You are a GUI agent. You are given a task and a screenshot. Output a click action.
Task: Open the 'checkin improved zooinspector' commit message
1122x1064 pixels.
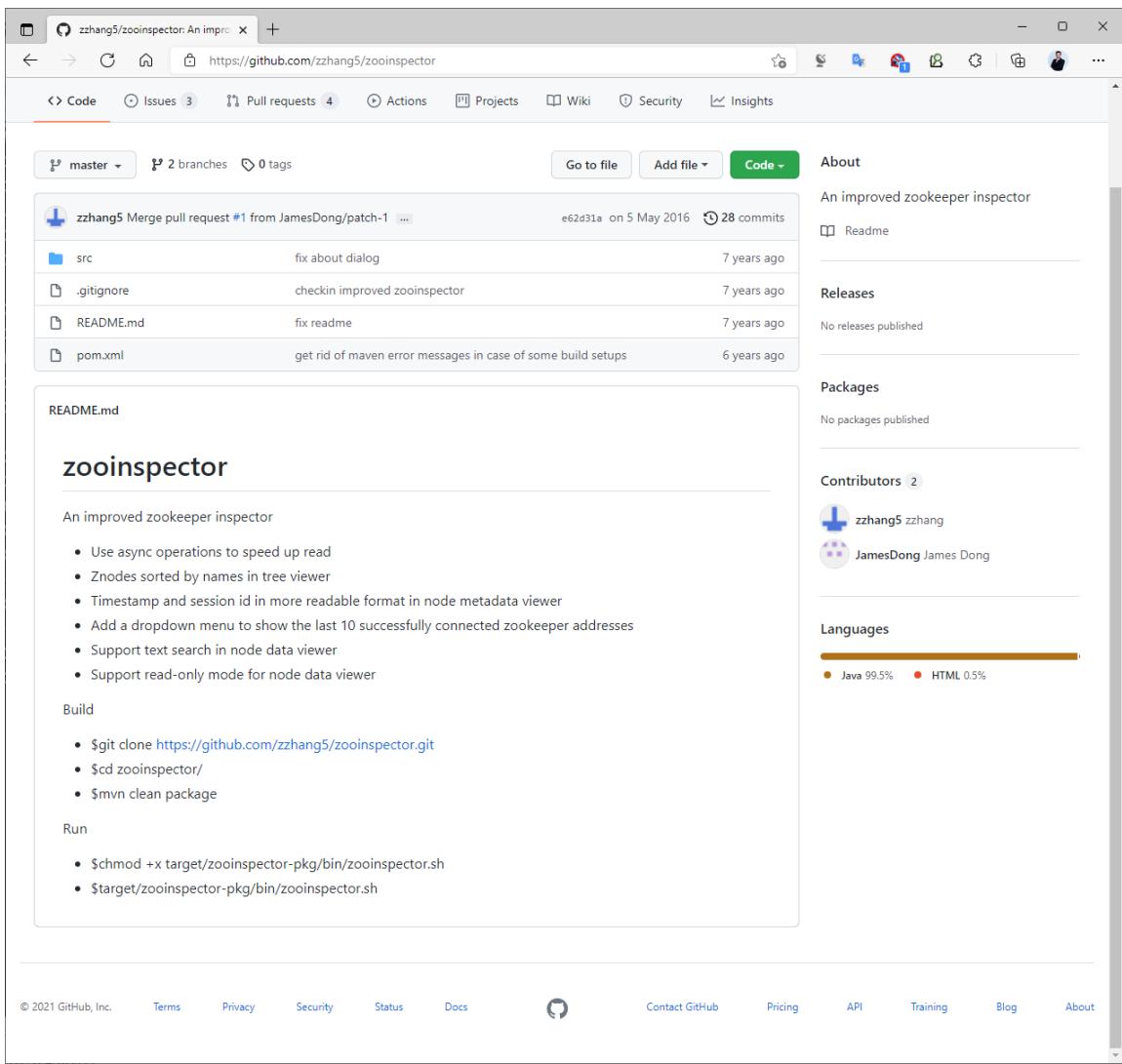coord(380,291)
